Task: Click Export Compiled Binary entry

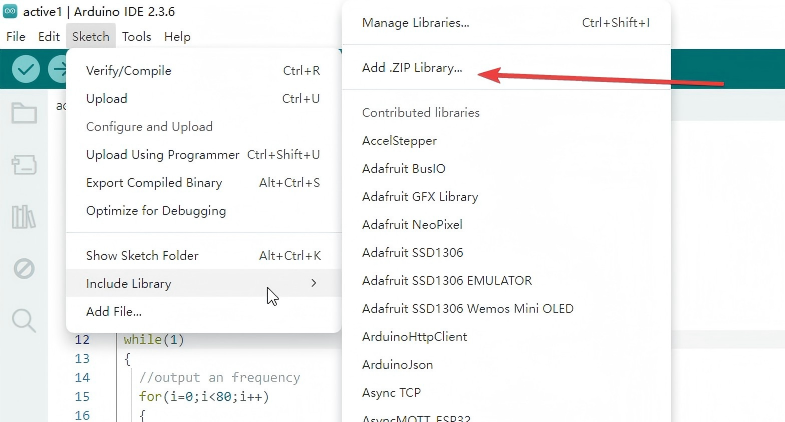Action: pyautogui.click(x=154, y=183)
